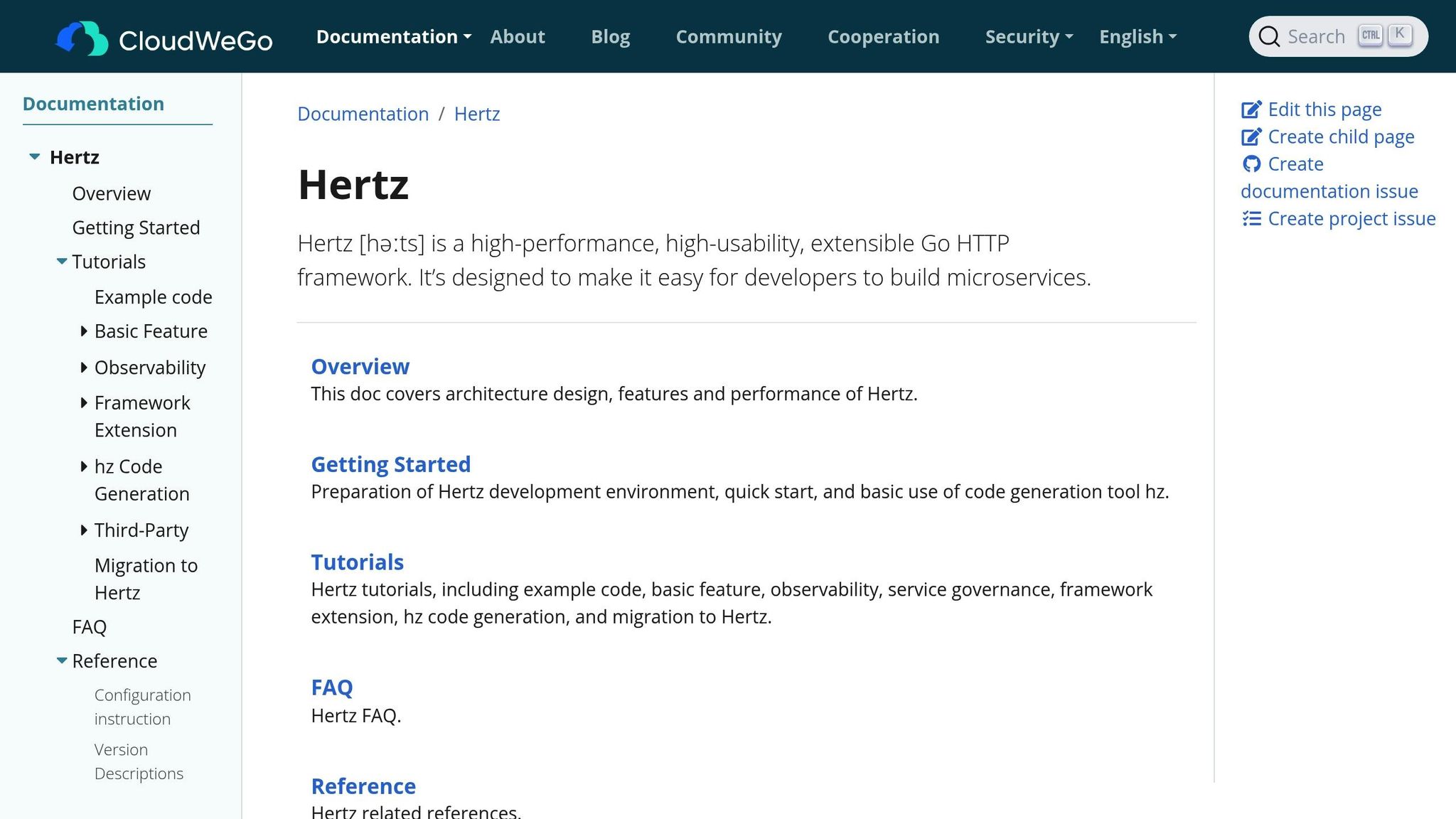Expand the Basic Feature tree arrow

pyautogui.click(x=84, y=331)
